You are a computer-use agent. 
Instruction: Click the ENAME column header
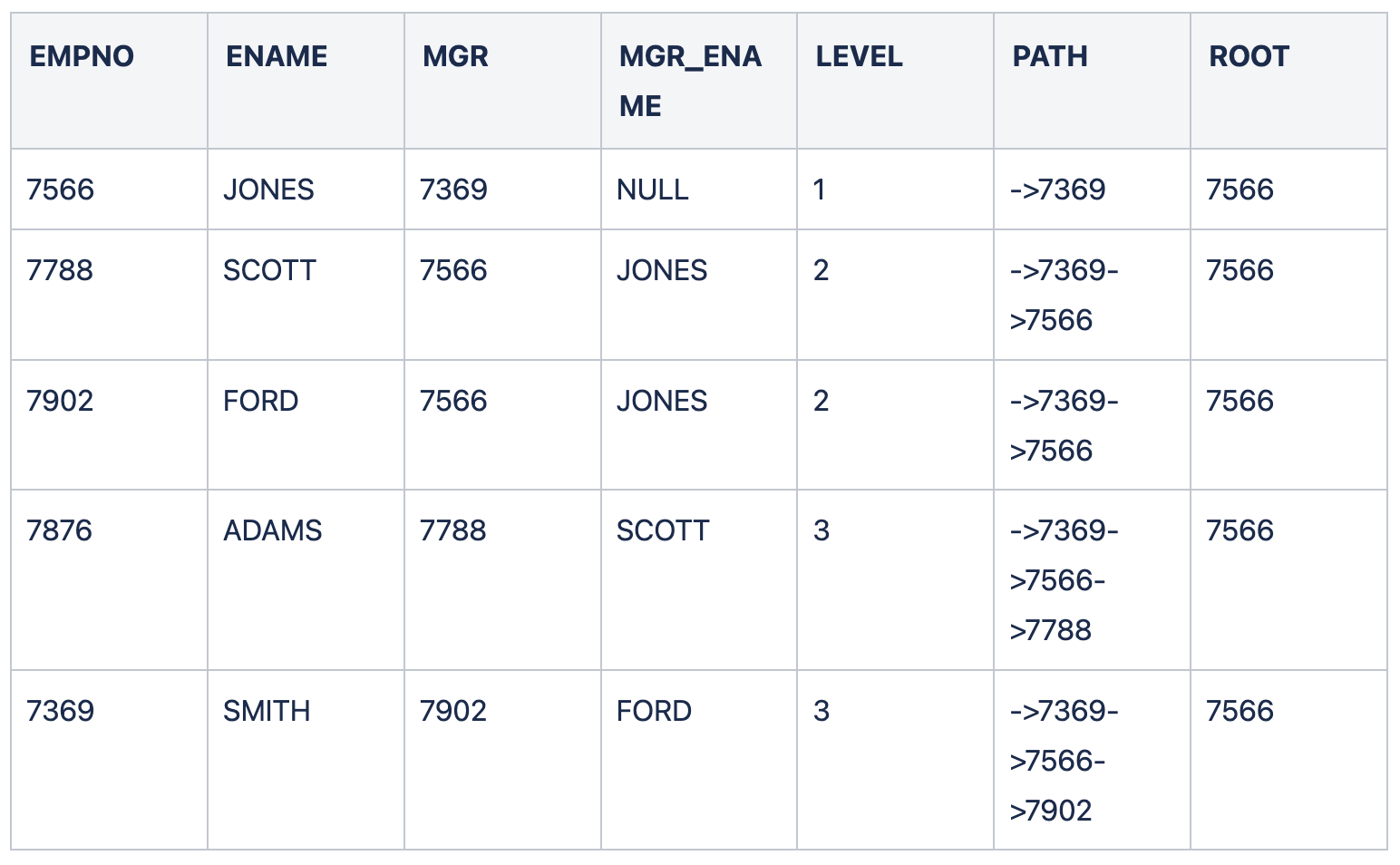(x=276, y=56)
